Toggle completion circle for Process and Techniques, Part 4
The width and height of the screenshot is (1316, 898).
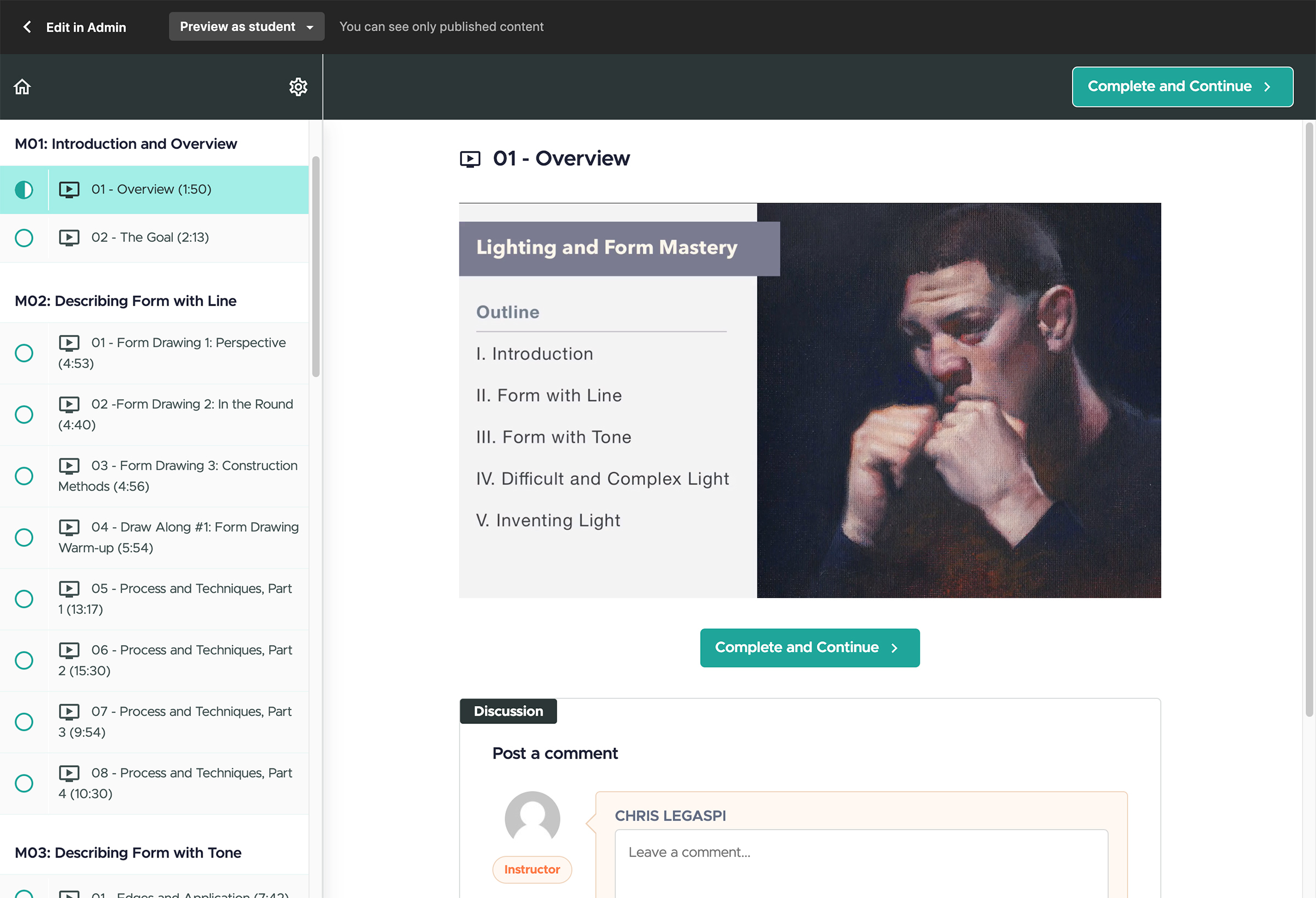[24, 783]
